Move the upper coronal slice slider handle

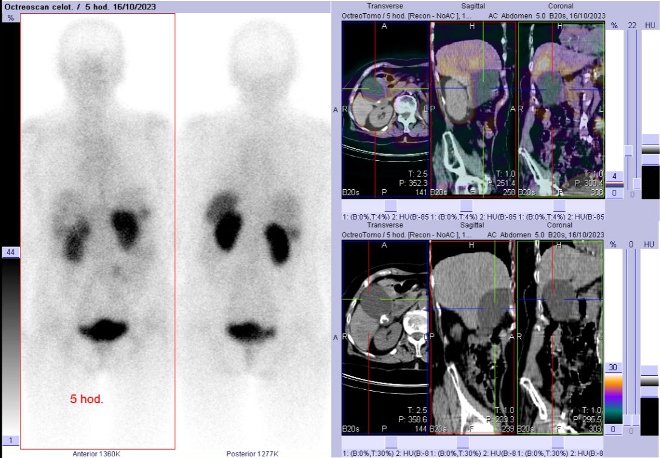coord(559,206)
